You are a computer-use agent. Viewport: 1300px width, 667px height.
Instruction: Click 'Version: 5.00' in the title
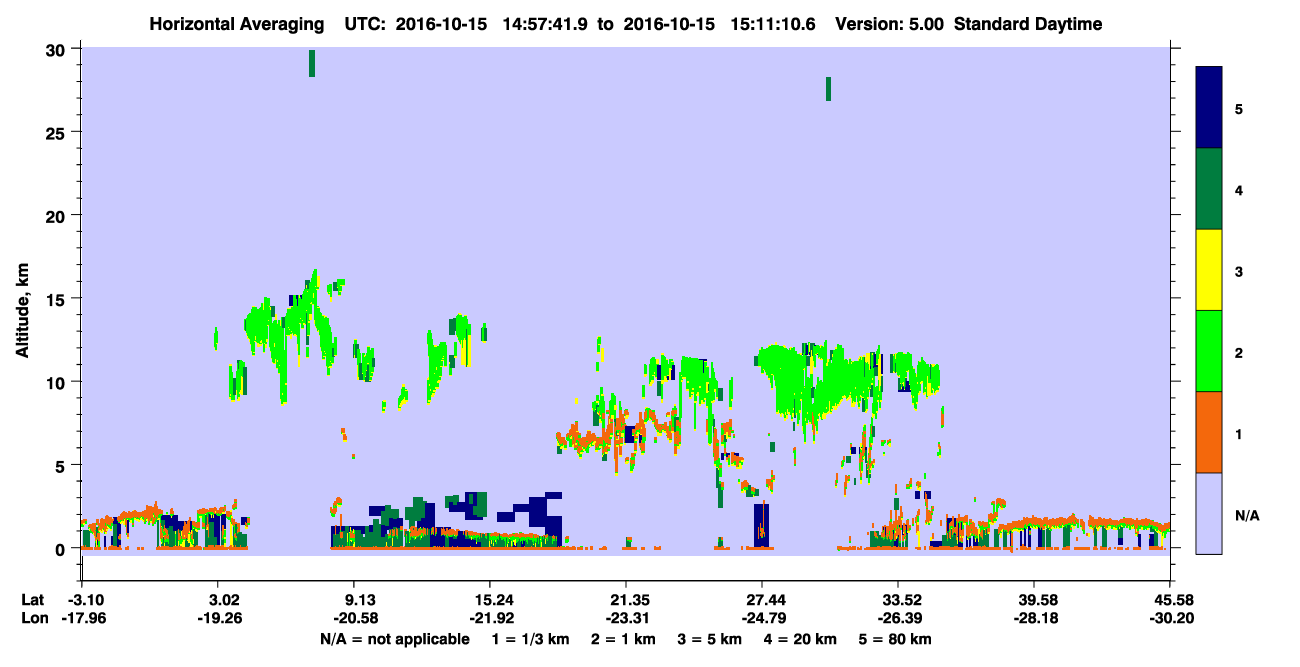[891, 24]
